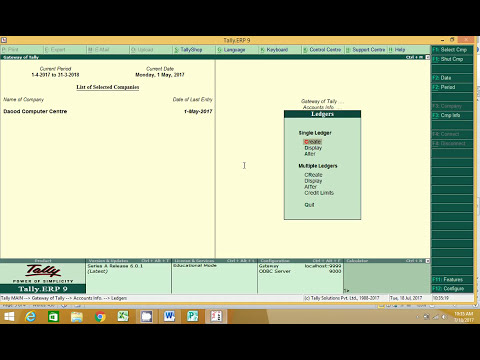The height and width of the screenshot is (360, 480).
Task: Click the M: E-Mail toolbar button
Action: pos(108,50)
